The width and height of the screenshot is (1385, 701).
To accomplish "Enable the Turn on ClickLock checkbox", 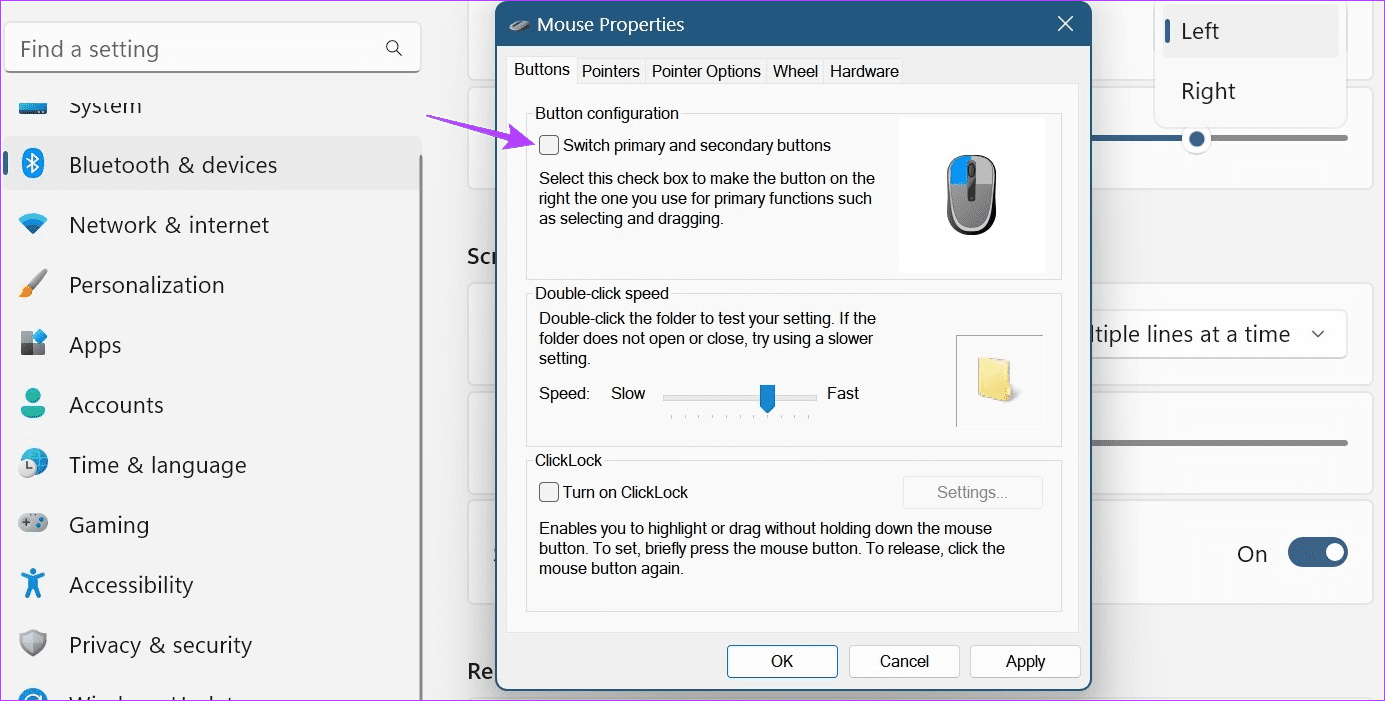I will [x=549, y=492].
